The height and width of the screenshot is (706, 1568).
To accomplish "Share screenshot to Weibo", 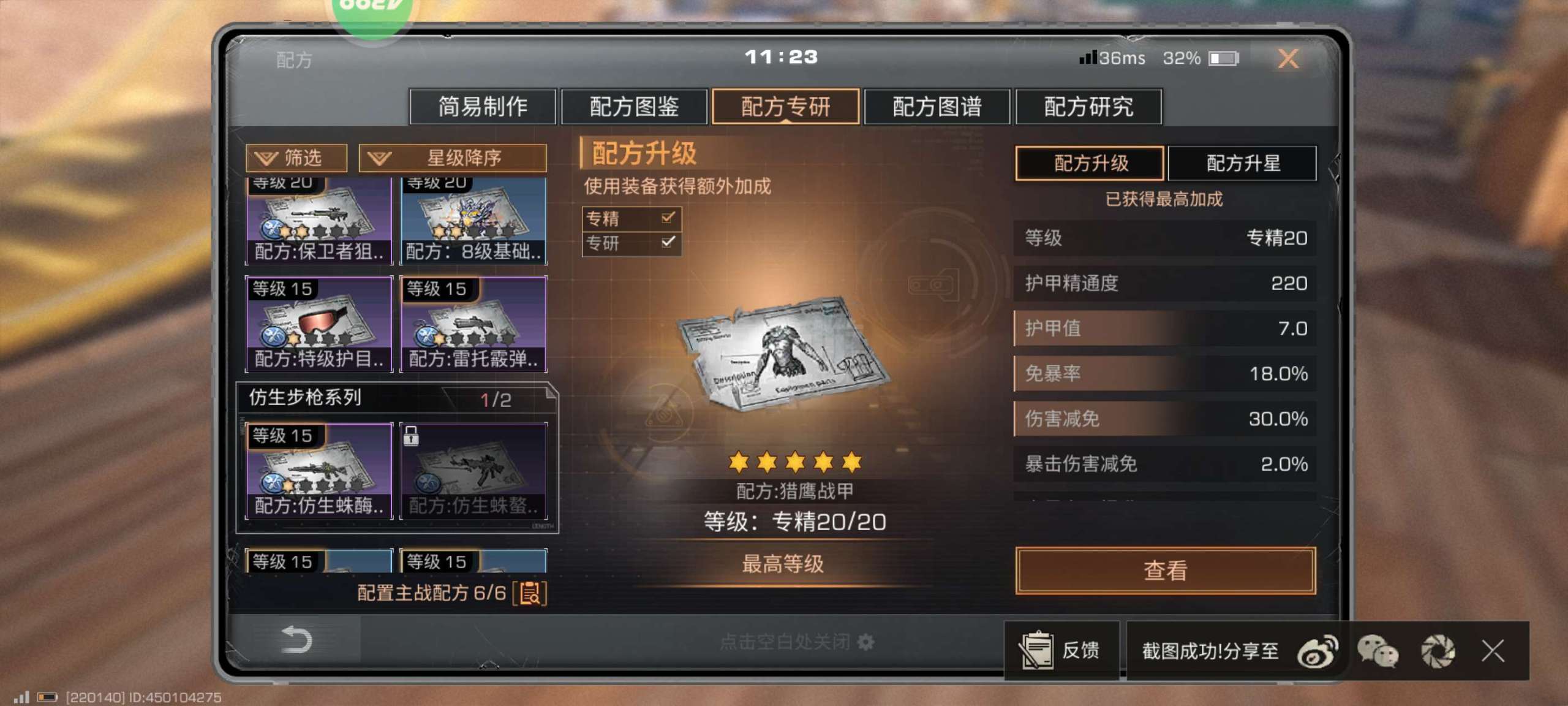I will coord(1317,651).
